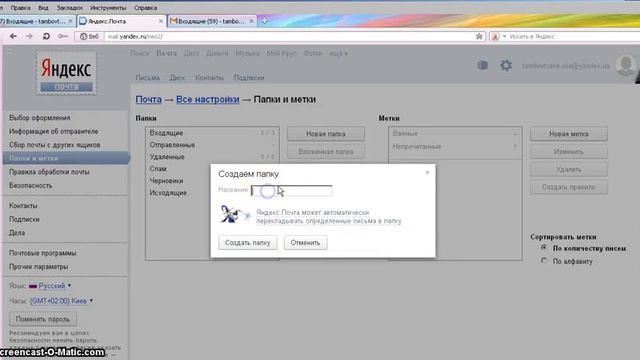Image resolution: width=640 pixels, height=360 pixels.
Task: Open Сбор почты с других ящиков settings
Action: click(55, 145)
